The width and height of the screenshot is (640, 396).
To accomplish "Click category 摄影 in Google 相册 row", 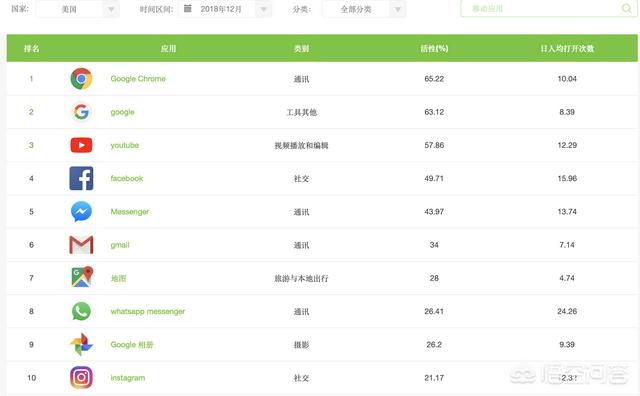I will (301, 345).
